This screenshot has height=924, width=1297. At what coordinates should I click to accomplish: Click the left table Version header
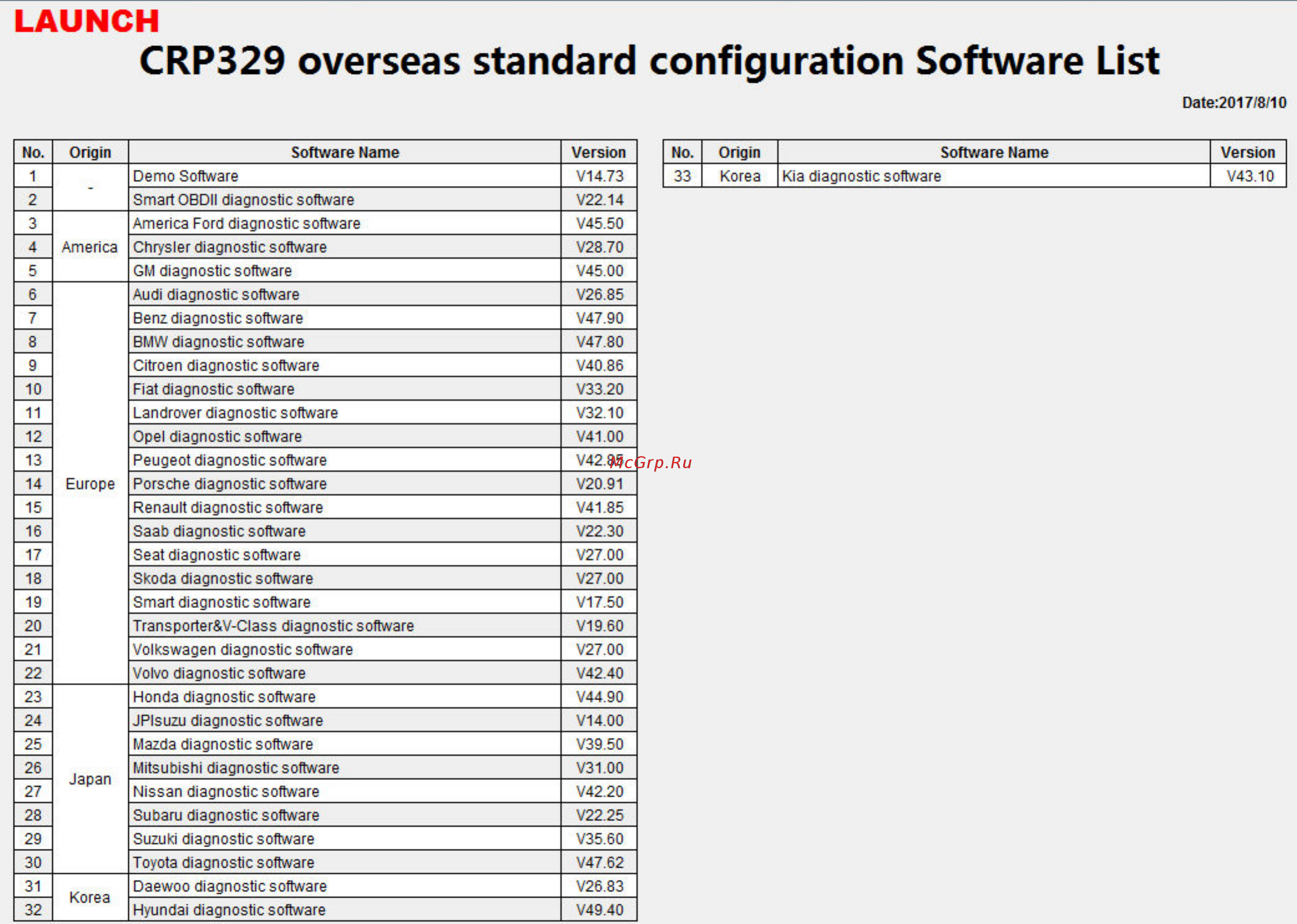599,152
